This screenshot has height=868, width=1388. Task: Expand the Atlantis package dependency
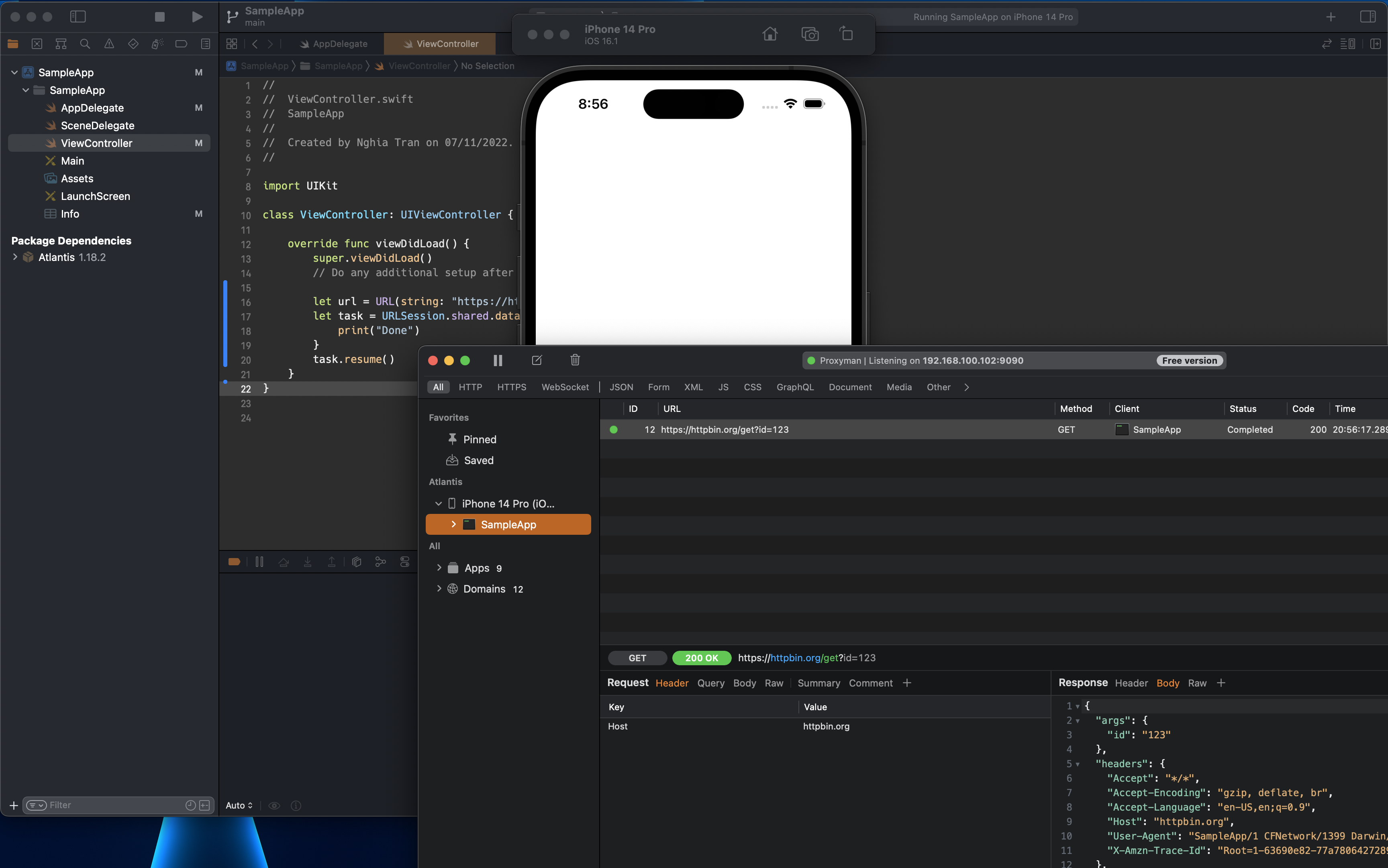click(15, 257)
